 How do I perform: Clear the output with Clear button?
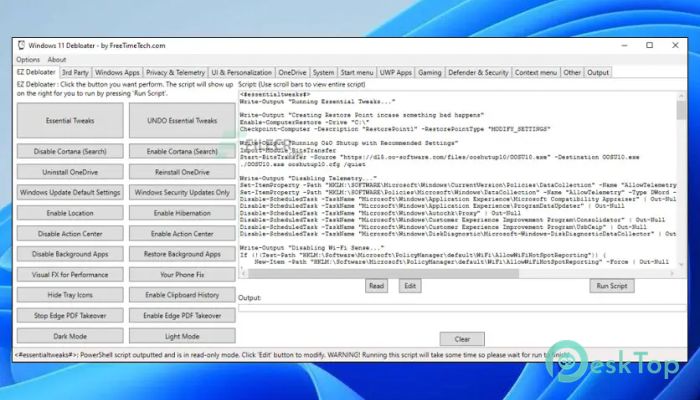point(462,339)
